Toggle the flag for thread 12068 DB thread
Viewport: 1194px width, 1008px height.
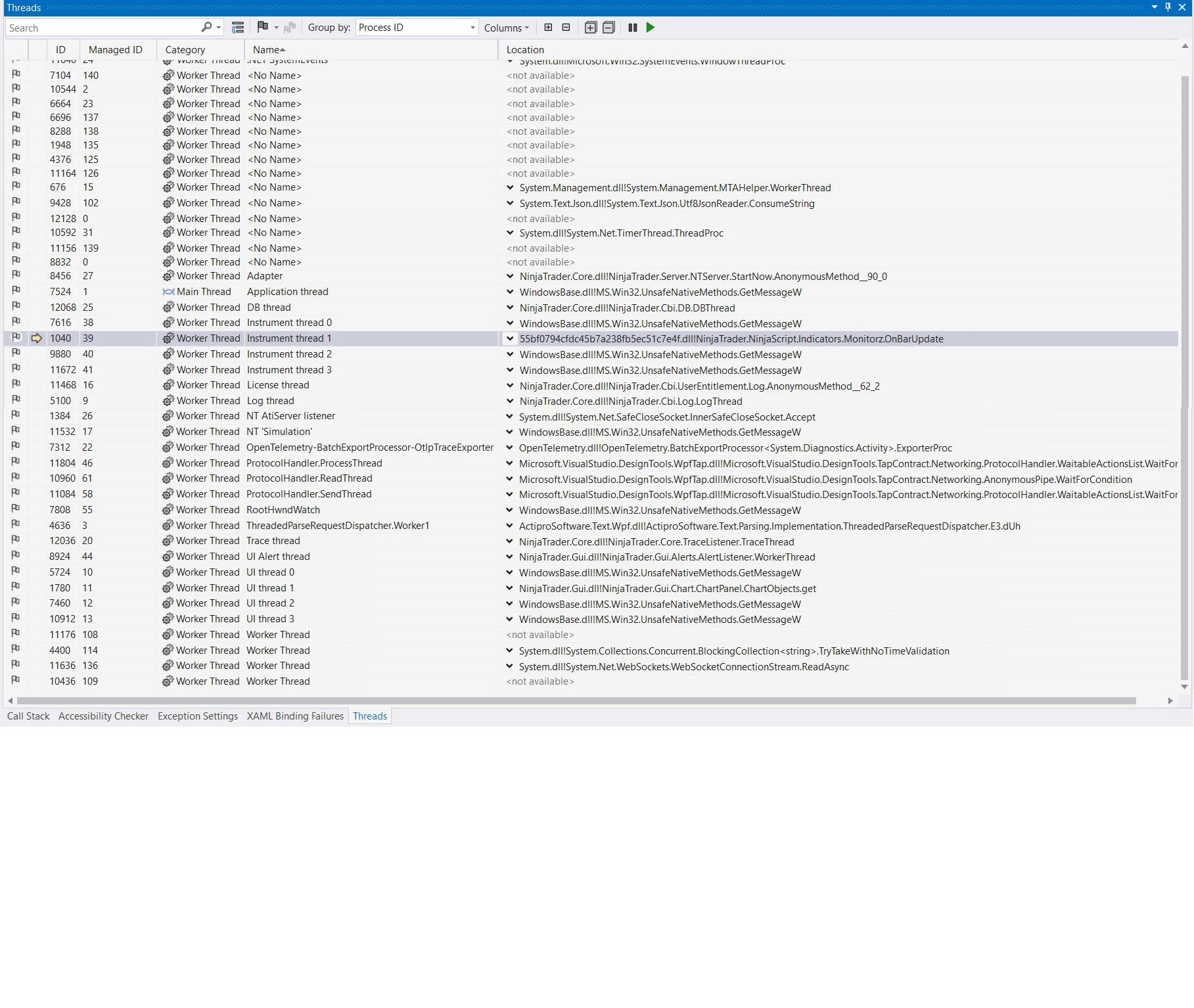click(x=16, y=306)
